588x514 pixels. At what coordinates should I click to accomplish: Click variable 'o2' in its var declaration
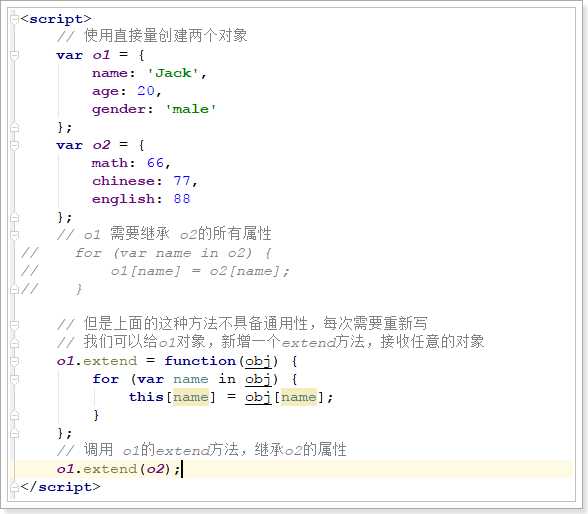click(x=101, y=145)
